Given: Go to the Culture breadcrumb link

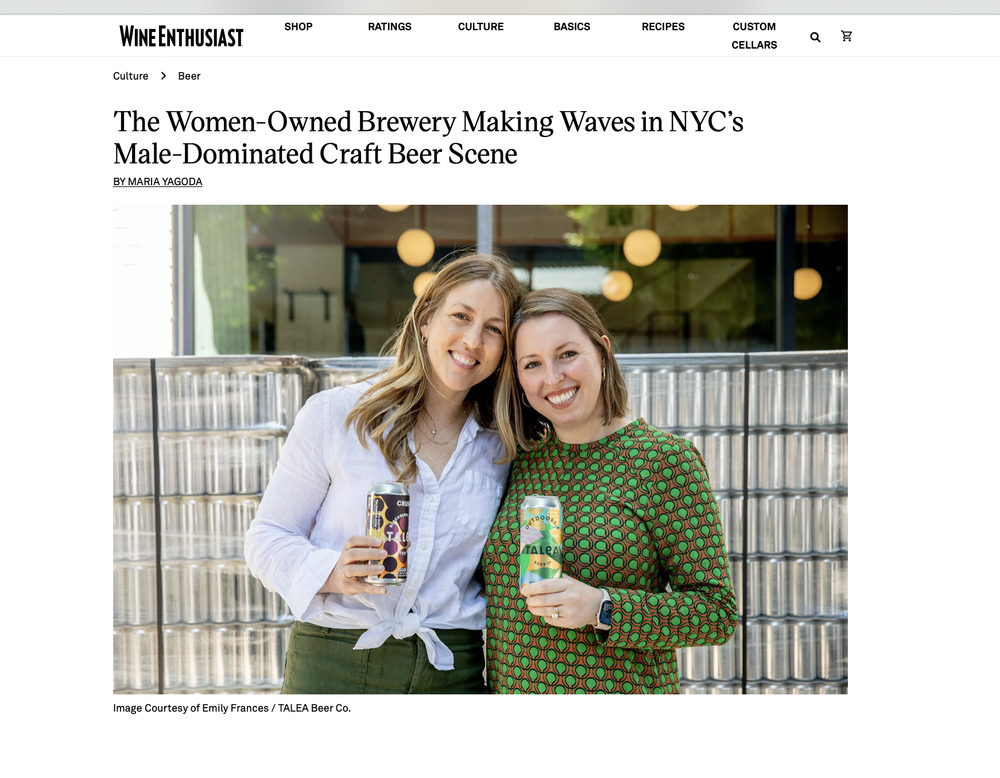Looking at the screenshot, I should (131, 76).
